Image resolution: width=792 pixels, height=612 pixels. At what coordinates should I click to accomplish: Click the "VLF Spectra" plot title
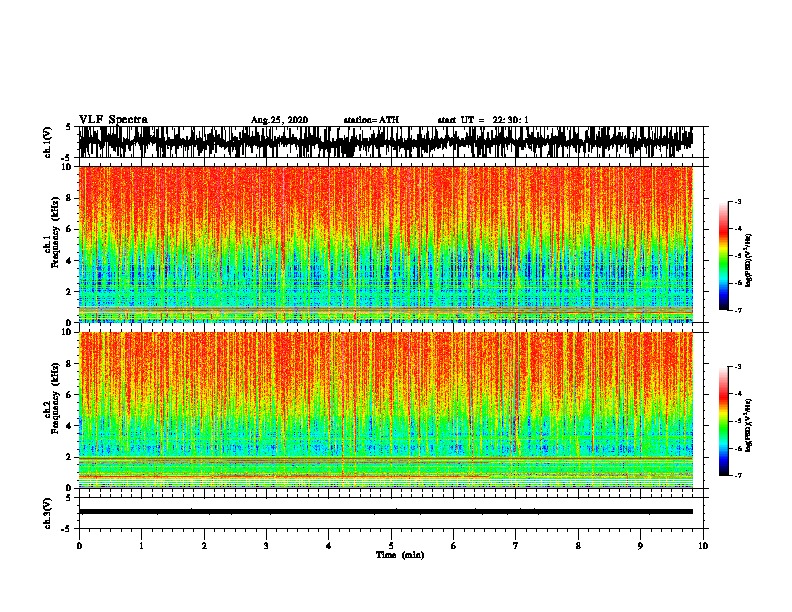[x=113, y=120]
